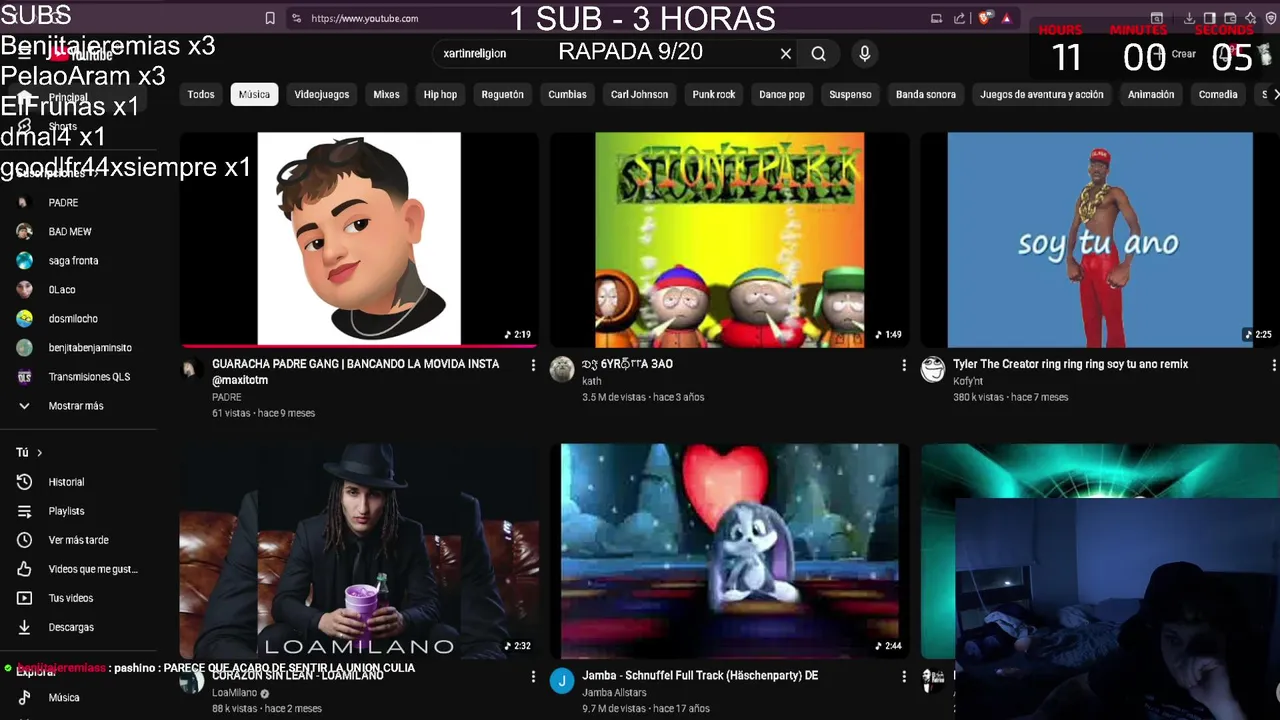This screenshot has width=1280, height=720.
Task: Open Ver más tarde list
Action: (x=80, y=540)
